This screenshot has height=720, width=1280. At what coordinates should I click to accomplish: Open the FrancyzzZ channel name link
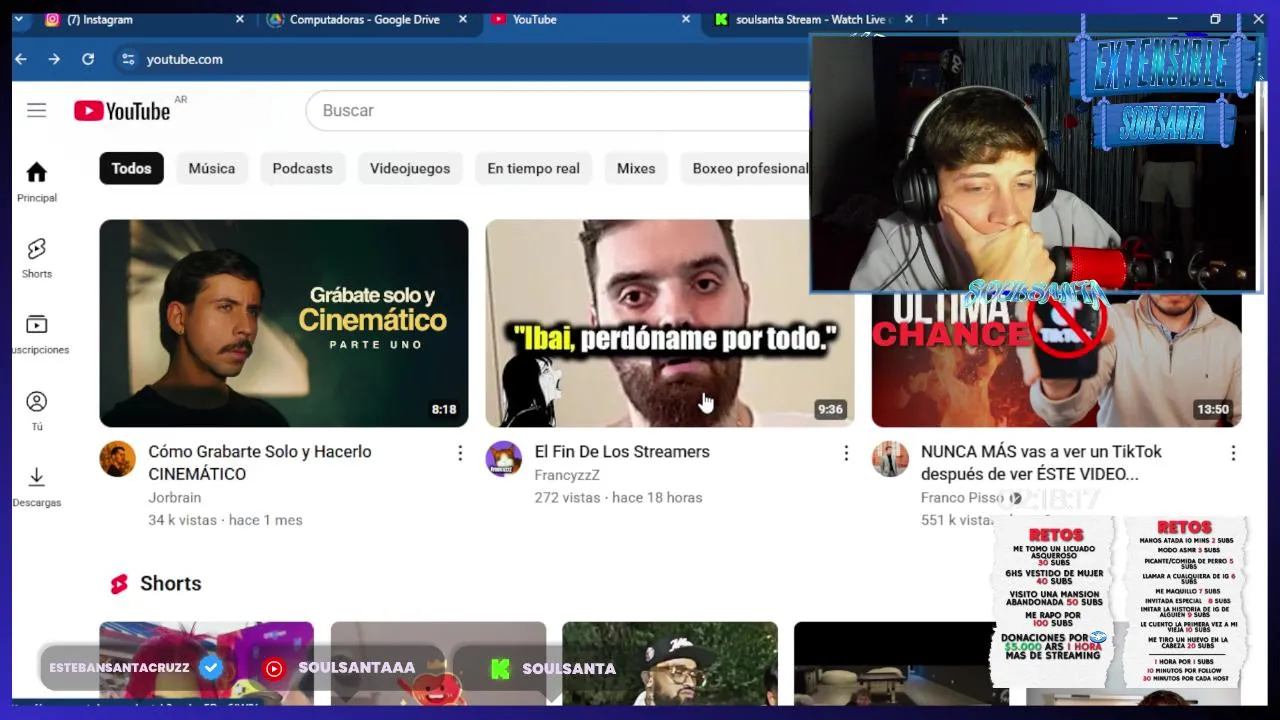[x=567, y=475]
